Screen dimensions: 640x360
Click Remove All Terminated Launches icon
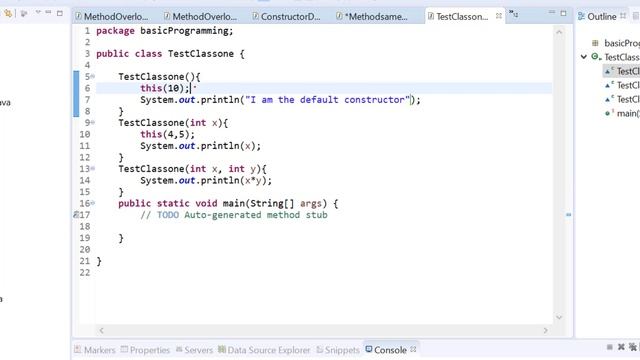(x=633, y=347)
